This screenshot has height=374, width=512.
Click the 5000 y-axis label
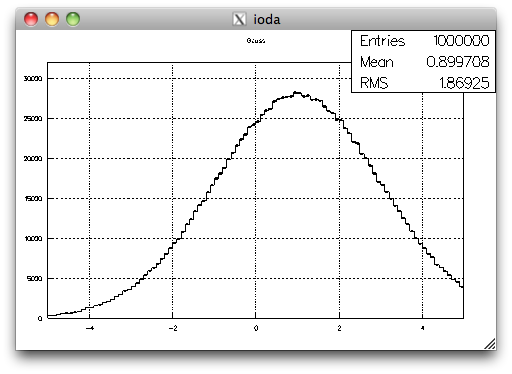[35, 279]
